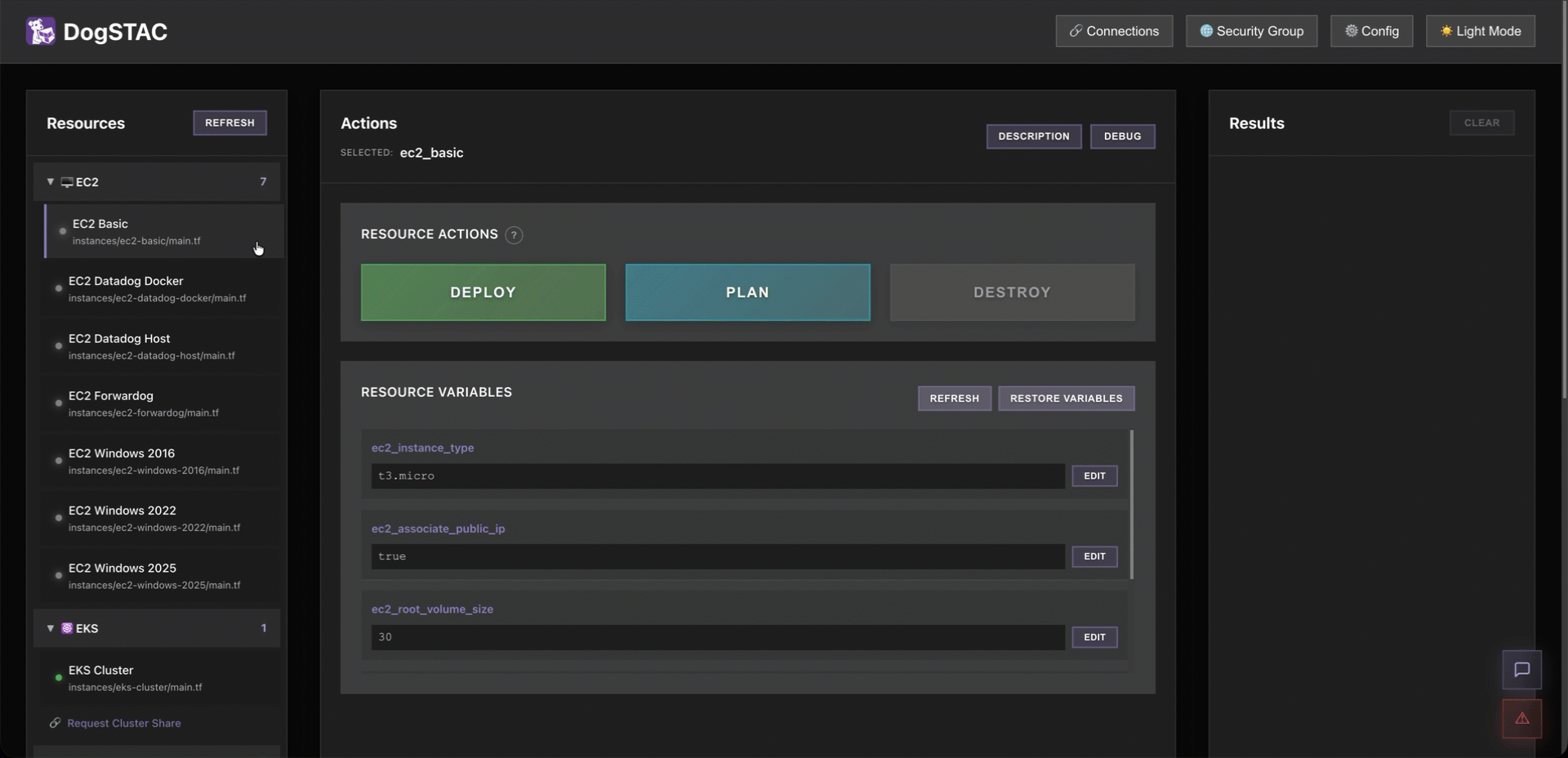Open the Security Group settings
The height and width of the screenshot is (758, 1568).
click(x=1251, y=31)
